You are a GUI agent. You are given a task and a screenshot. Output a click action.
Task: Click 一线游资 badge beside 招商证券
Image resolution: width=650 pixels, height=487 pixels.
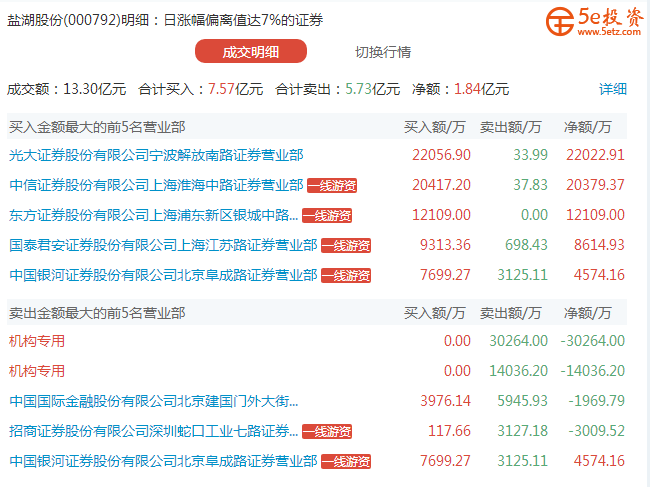pyautogui.click(x=327, y=431)
